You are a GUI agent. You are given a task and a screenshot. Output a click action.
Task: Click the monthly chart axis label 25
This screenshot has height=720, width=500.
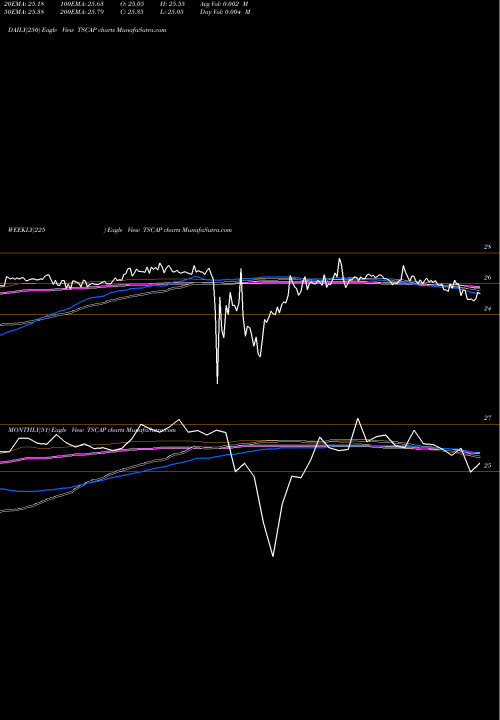[487, 466]
